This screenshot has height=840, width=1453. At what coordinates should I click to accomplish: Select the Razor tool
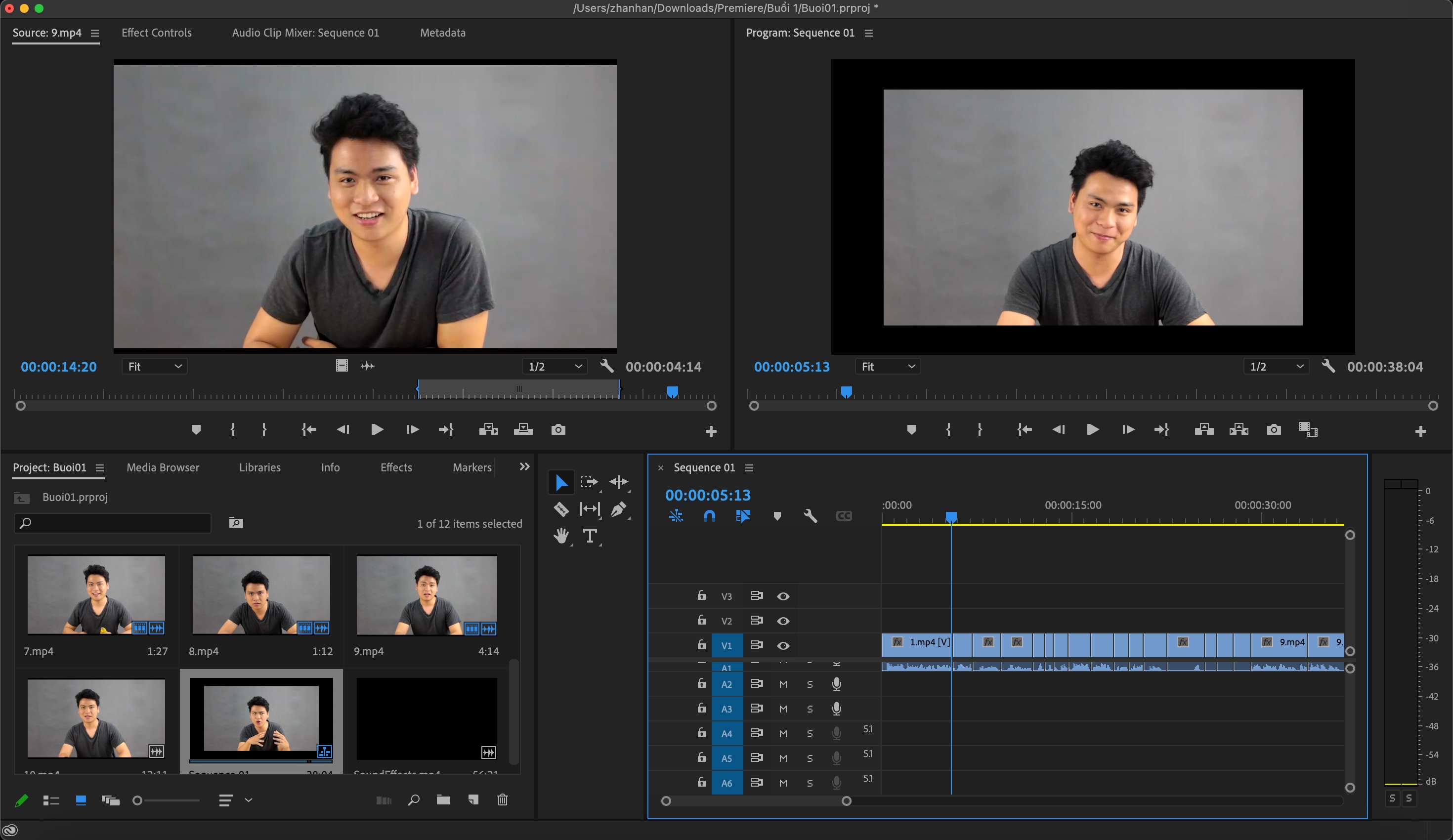point(561,509)
